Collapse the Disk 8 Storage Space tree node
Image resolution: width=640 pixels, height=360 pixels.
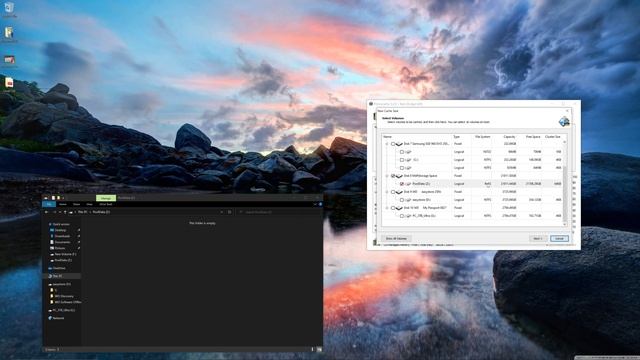[387, 176]
